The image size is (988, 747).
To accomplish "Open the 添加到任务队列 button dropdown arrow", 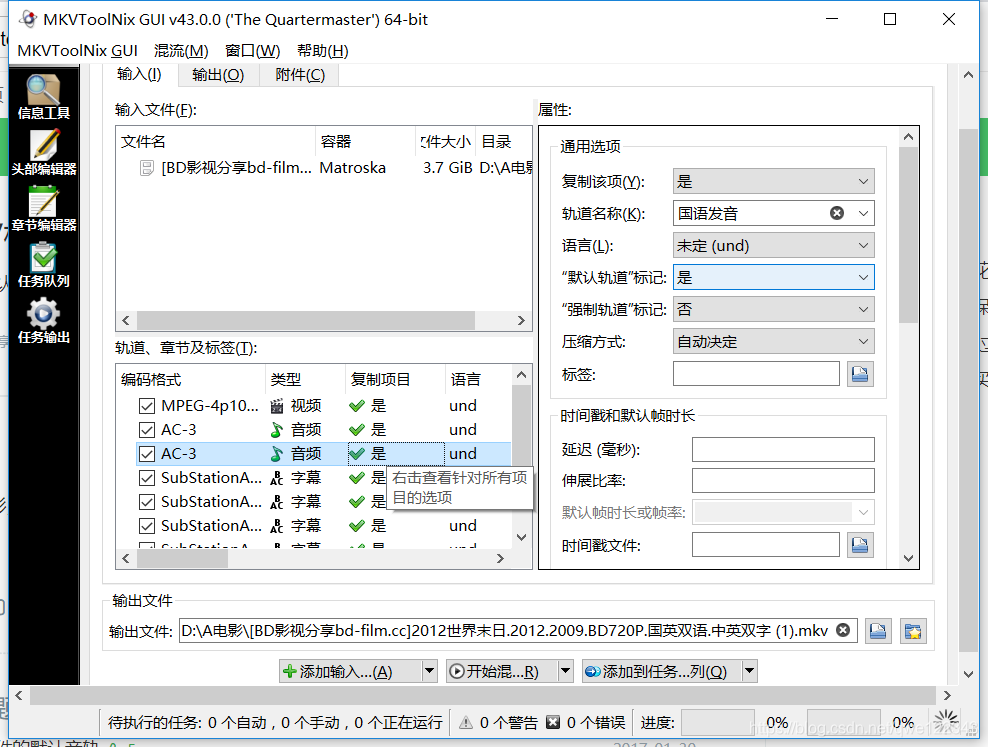I will 749,671.
